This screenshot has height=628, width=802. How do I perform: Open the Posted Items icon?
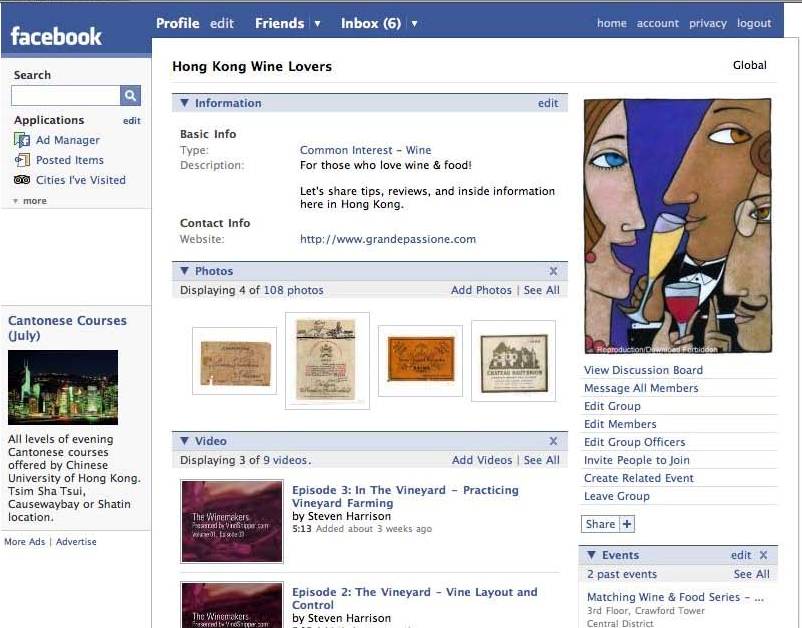click(22, 160)
